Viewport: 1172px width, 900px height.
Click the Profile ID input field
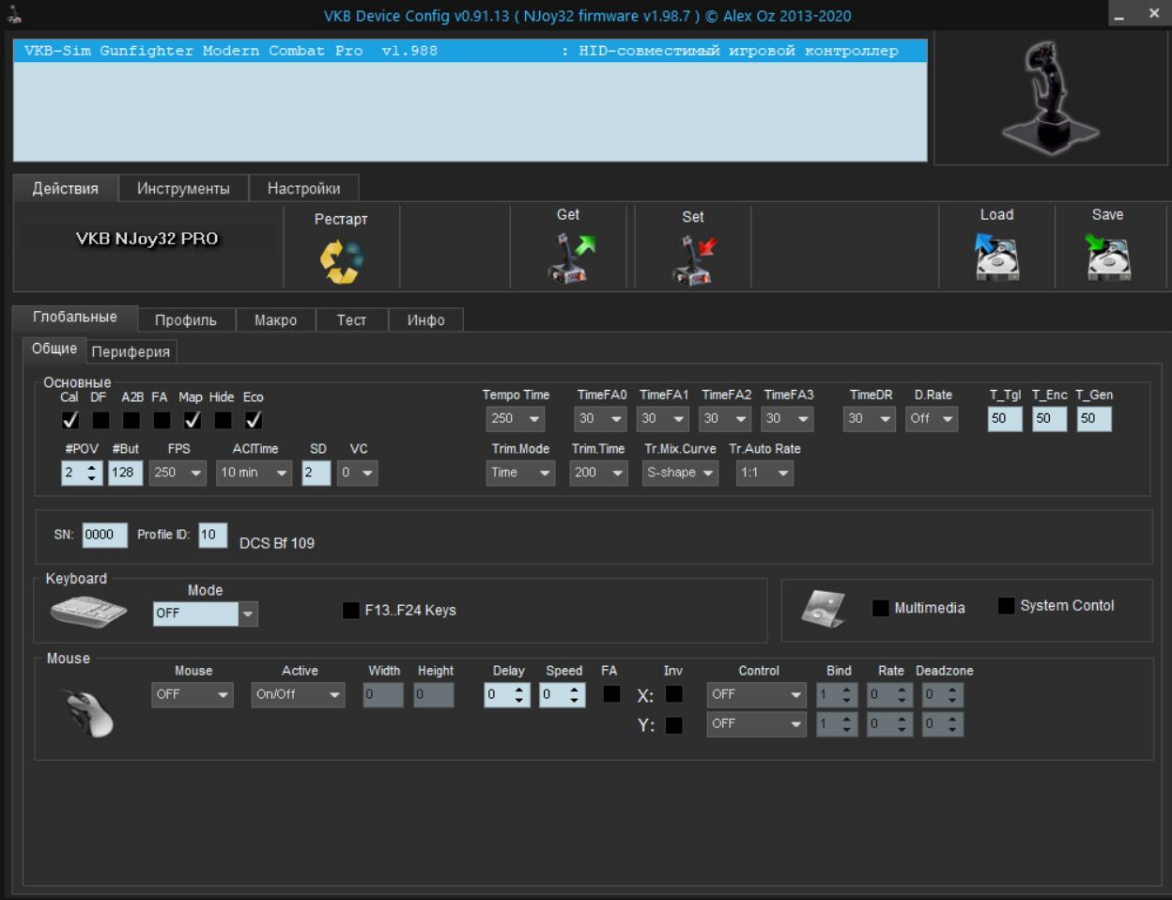tap(212, 535)
